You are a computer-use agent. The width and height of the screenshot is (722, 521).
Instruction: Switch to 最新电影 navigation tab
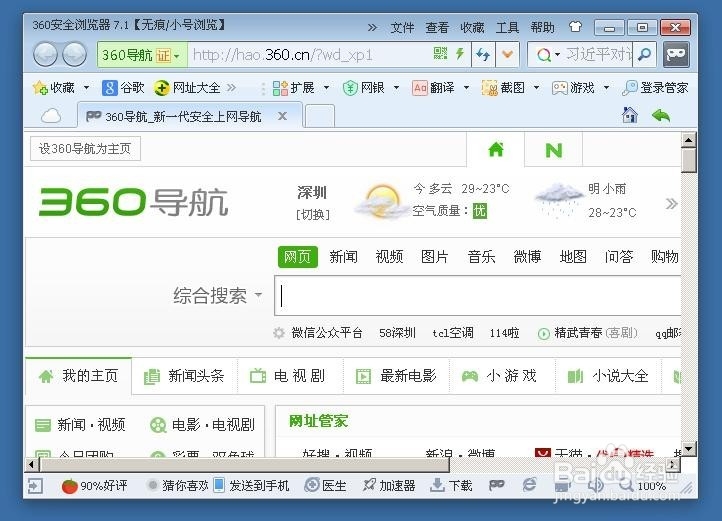(x=397, y=376)
